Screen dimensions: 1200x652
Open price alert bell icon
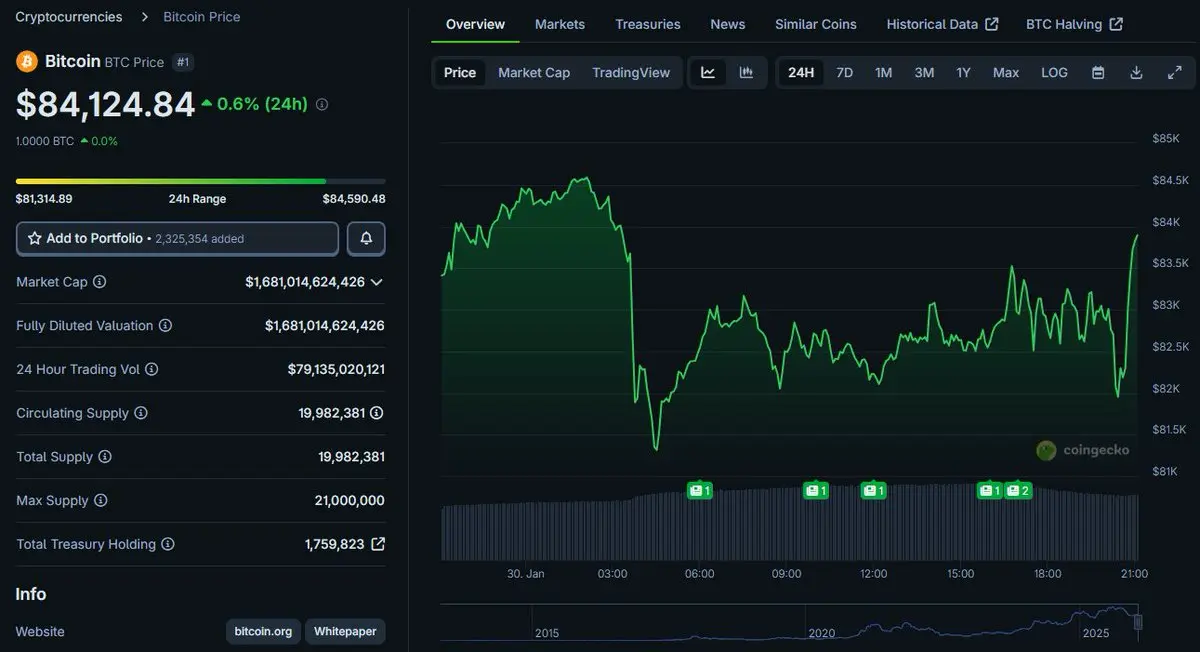366,239
